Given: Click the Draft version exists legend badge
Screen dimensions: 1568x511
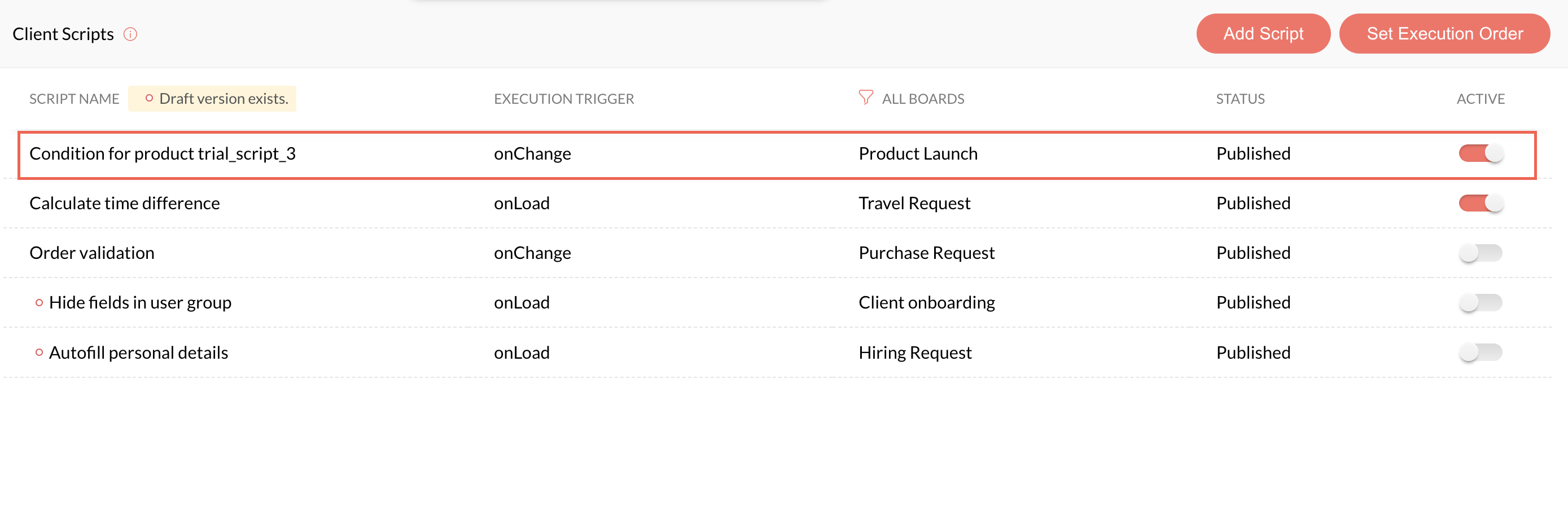Looking at the screenshot, I should pos(212,99).
